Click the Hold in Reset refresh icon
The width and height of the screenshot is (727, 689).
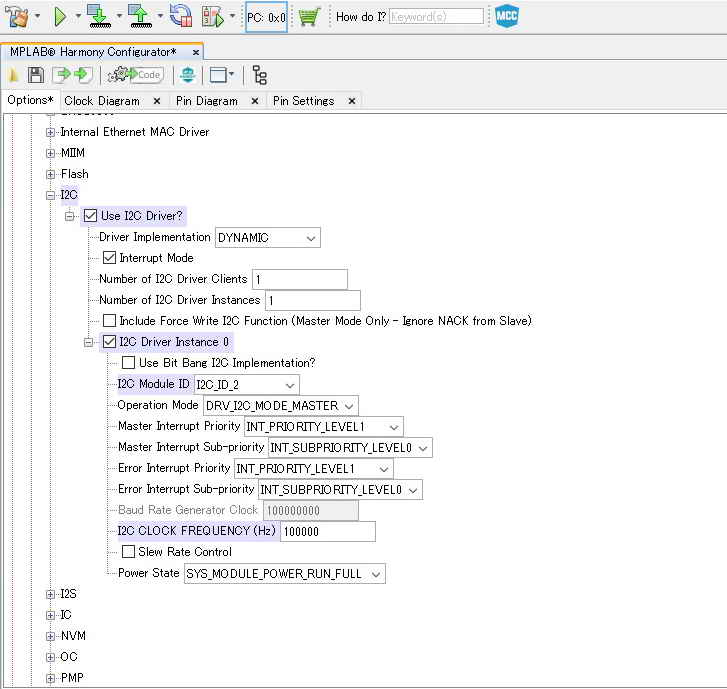pyautogui.click(x=181, y=16)
